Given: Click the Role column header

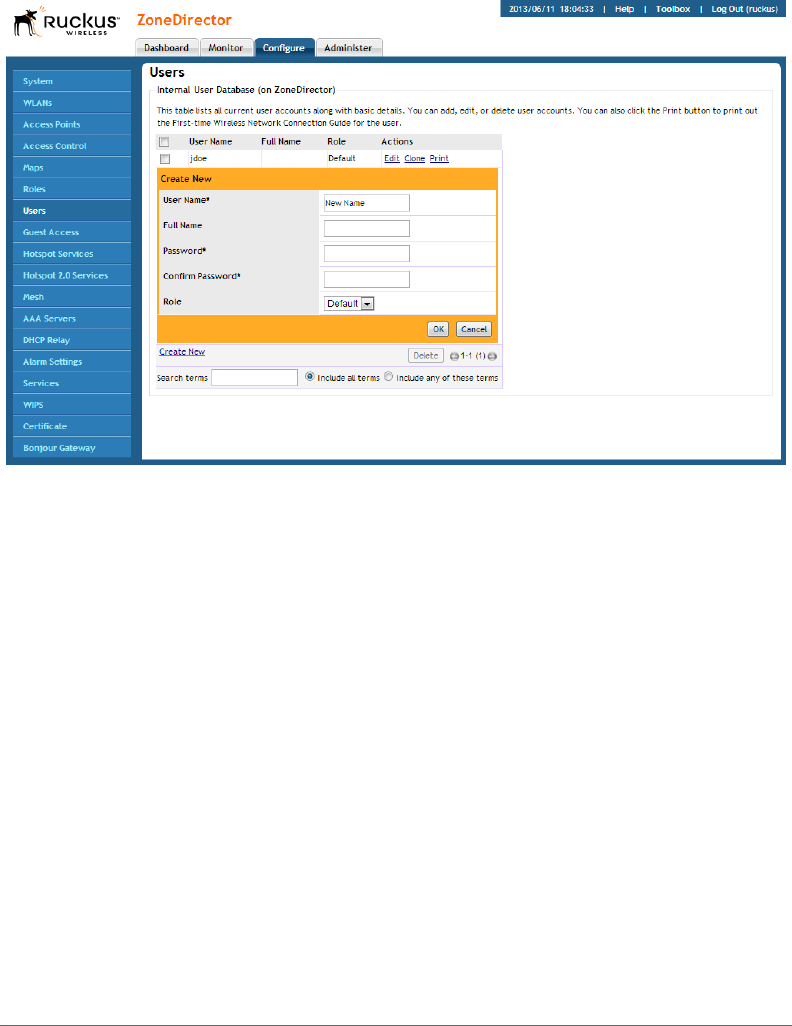Looking at the screenshot, I should point(336,141).
